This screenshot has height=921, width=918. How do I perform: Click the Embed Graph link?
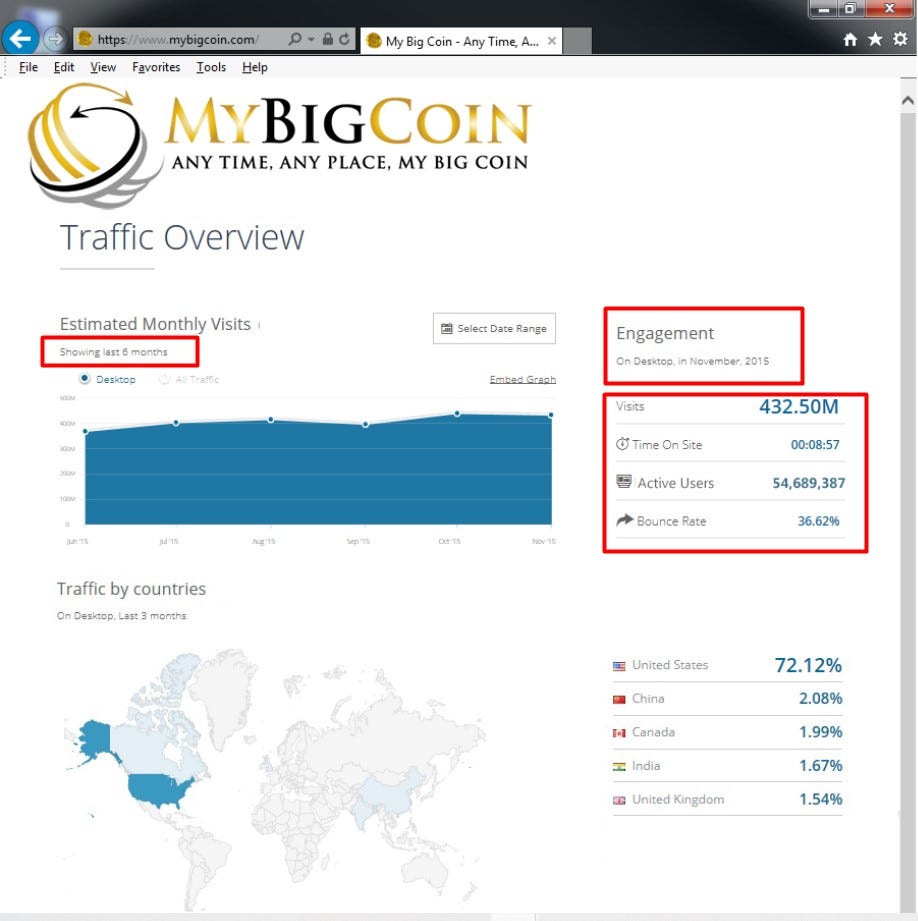pyautogui.click(x=523, y=379)
